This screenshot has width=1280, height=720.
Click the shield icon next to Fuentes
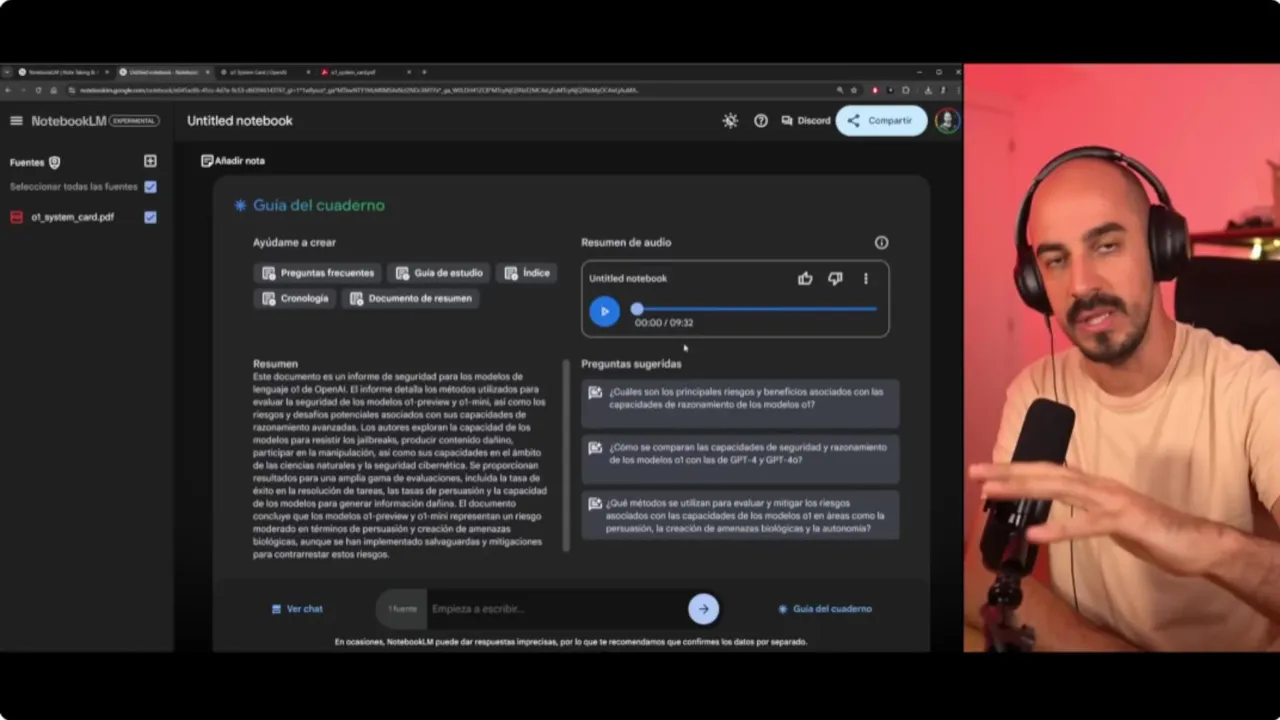[55, 162]
